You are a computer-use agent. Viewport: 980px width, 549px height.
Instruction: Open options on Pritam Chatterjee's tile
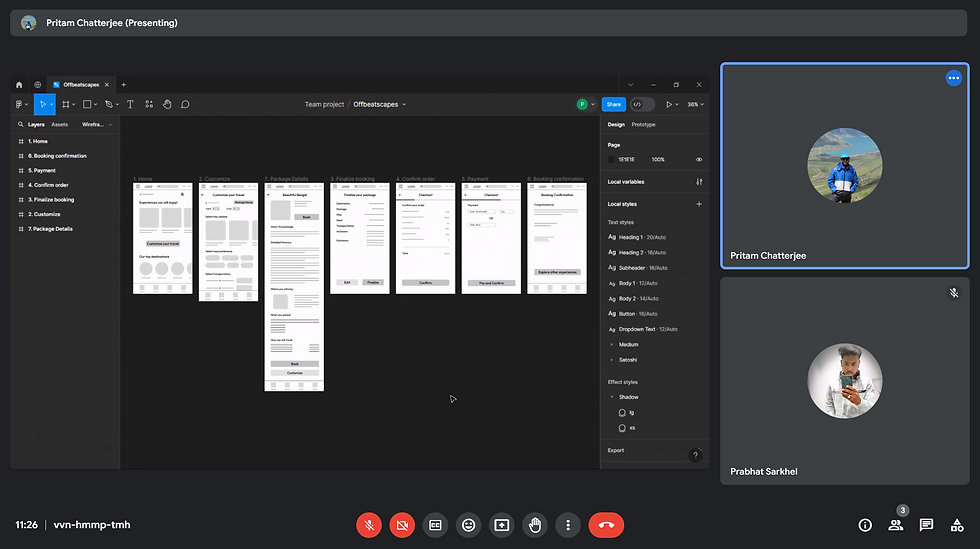[x=953, y=78]
